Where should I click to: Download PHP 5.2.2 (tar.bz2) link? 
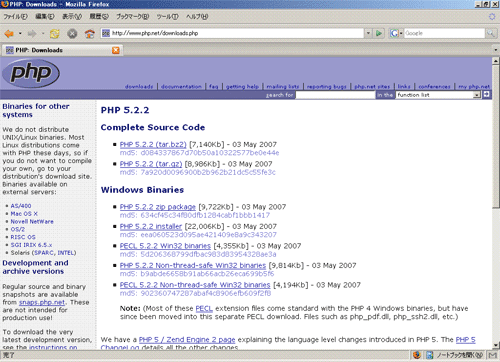(153, 145)
